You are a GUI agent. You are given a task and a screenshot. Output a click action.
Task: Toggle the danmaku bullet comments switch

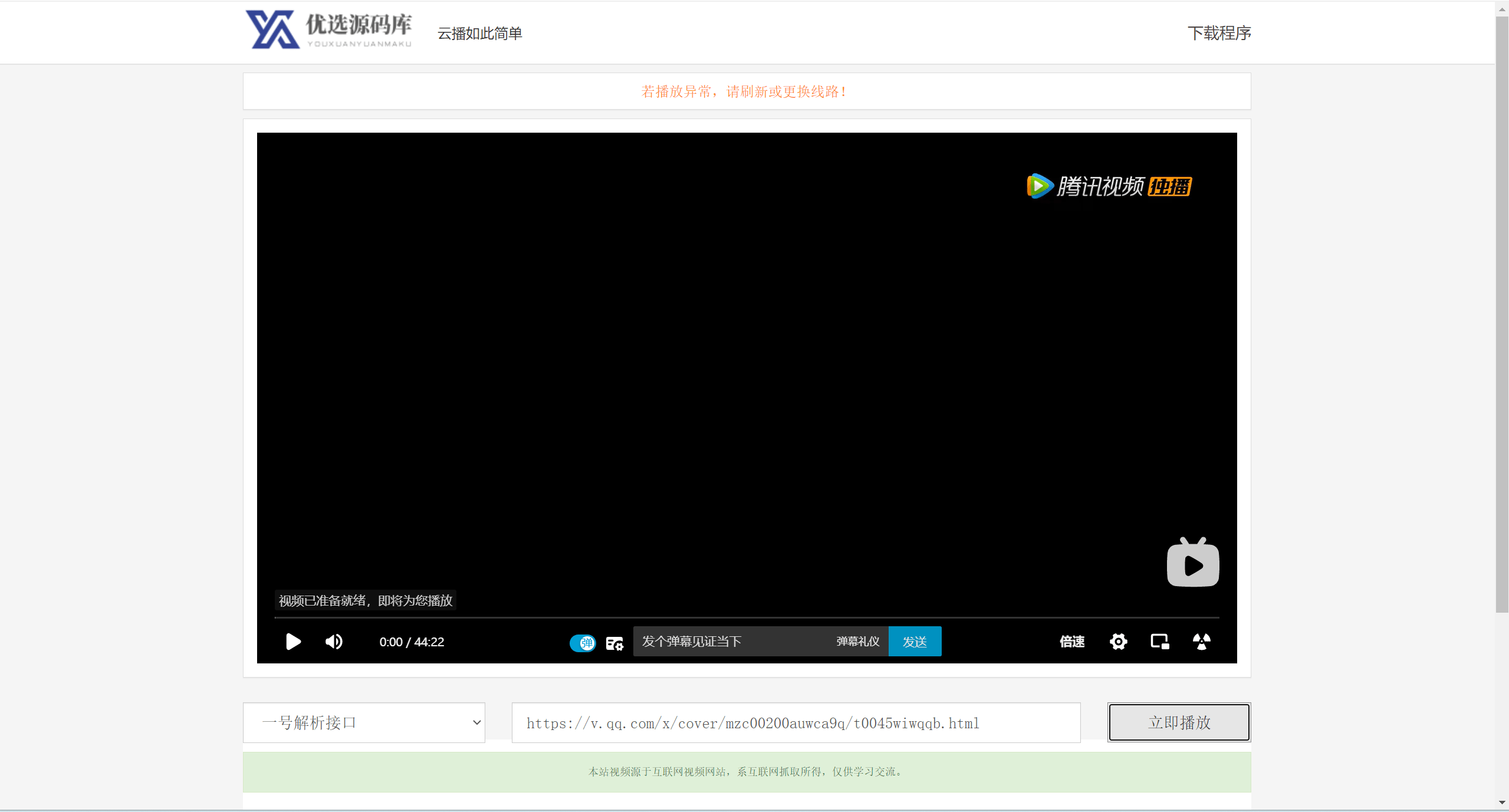coord(583,643)
